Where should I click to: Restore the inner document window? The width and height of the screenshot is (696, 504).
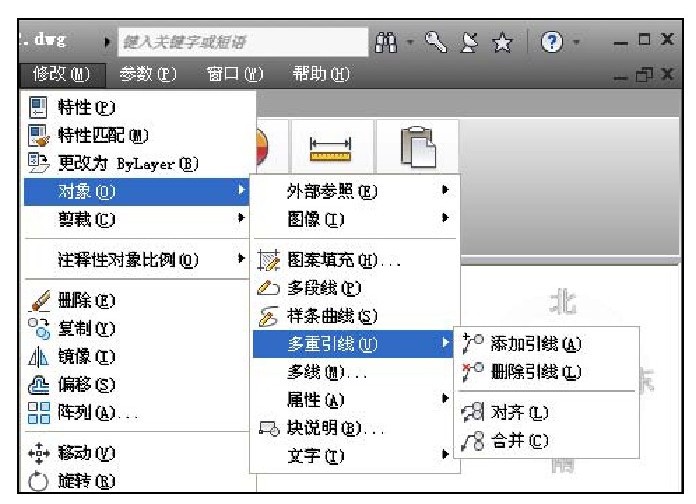(645, 74)
